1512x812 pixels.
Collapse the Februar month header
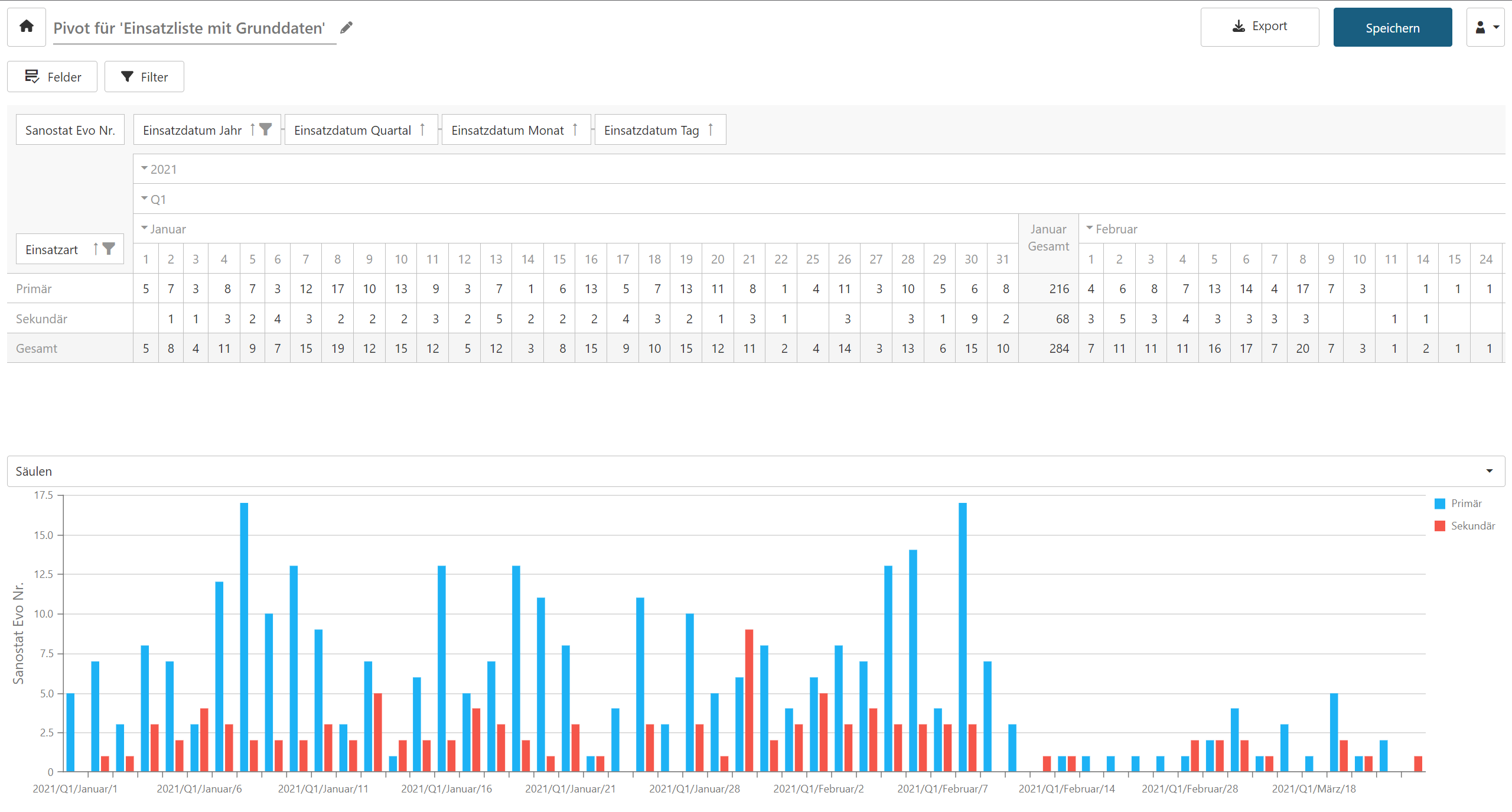click(1090, 228)
